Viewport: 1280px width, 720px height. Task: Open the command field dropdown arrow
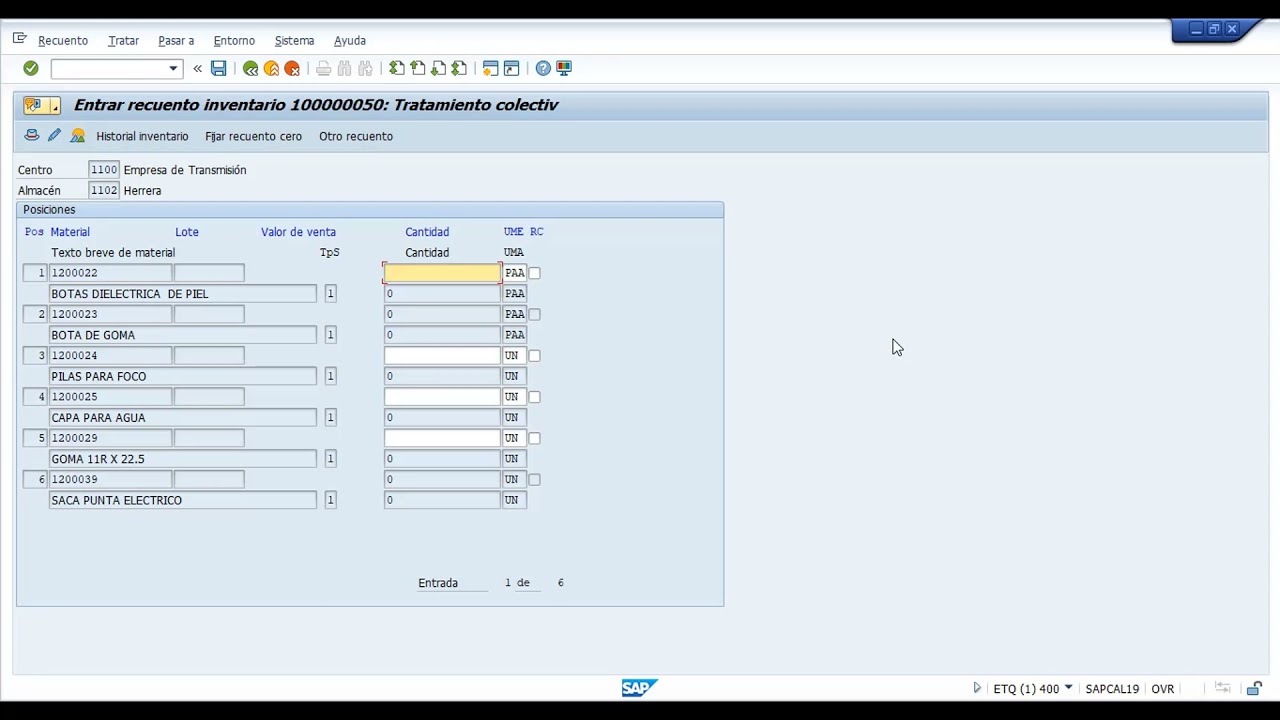coord(173,68)
